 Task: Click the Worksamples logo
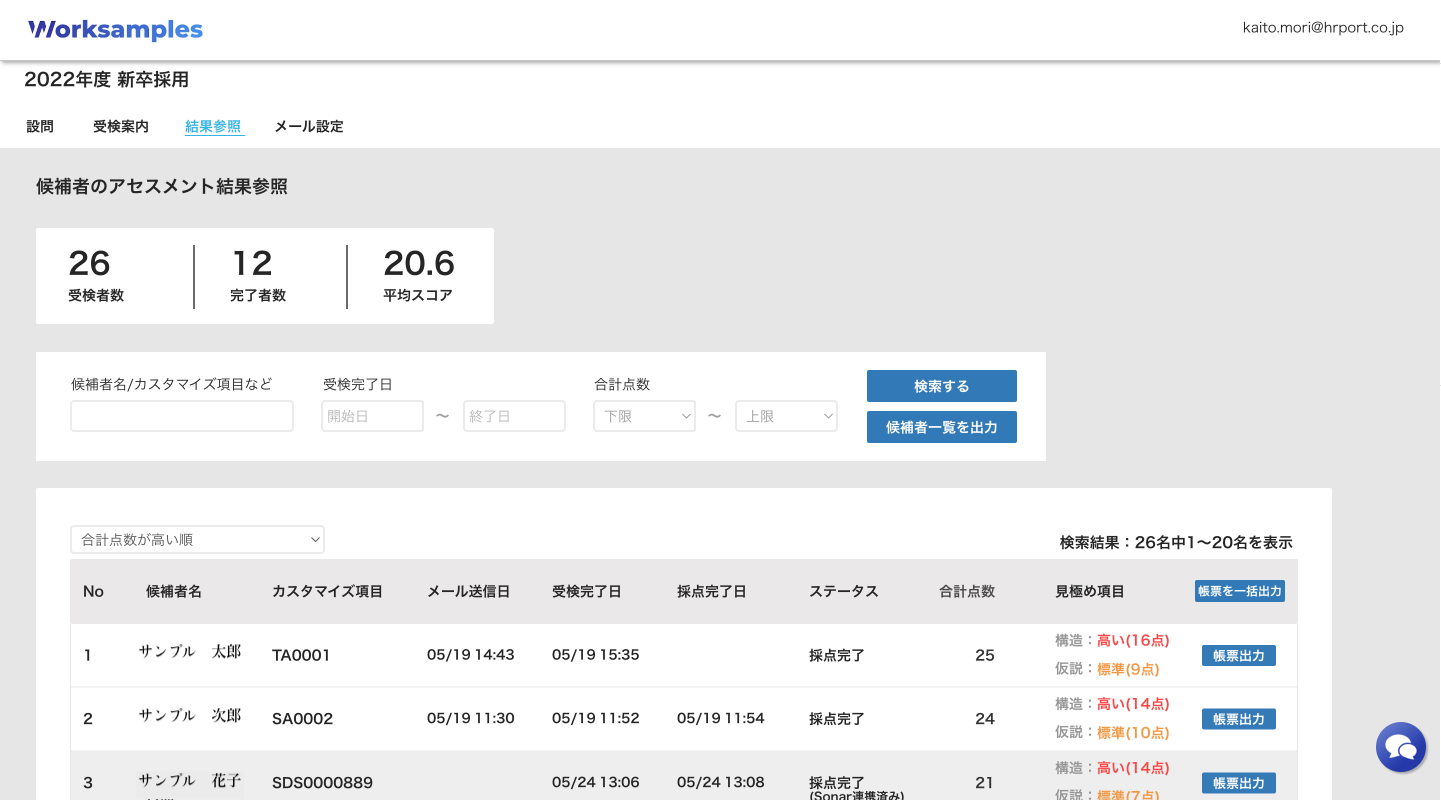point(116,30)
